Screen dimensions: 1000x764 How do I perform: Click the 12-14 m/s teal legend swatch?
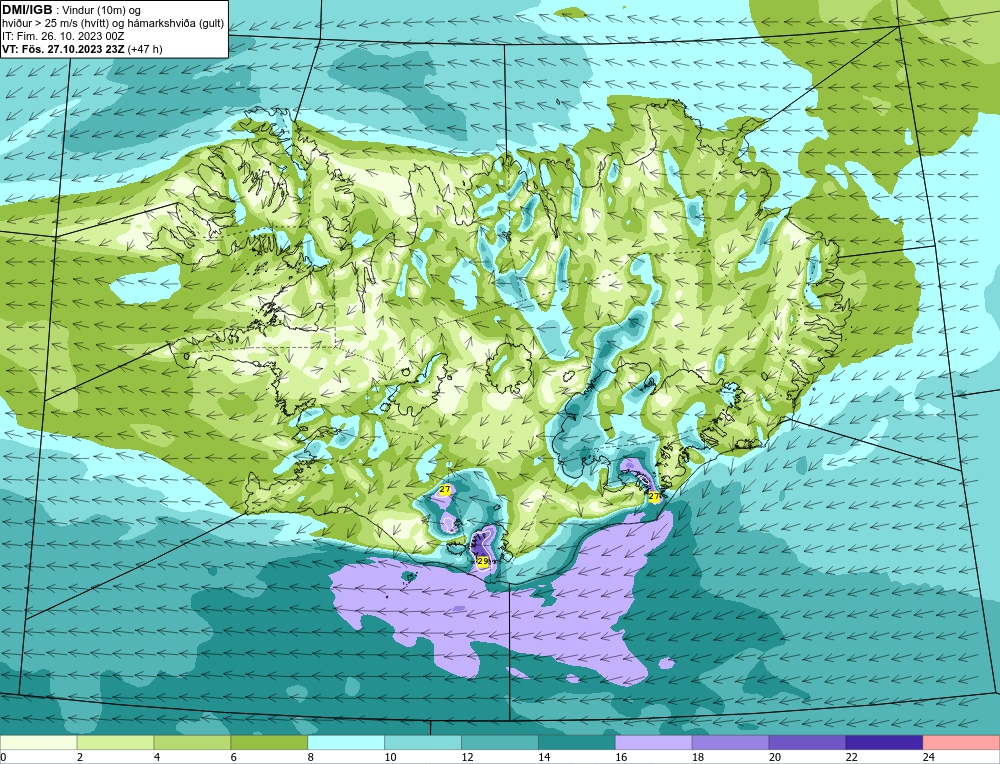500,743
